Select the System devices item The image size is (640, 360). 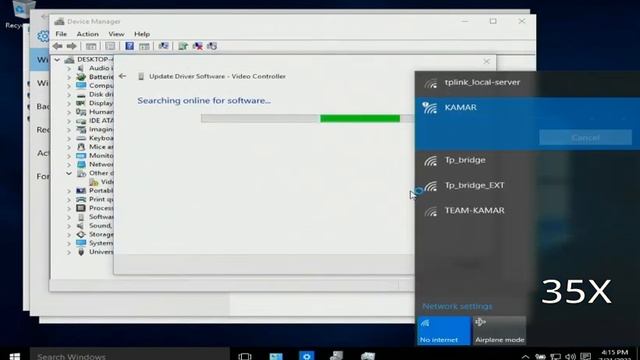pyautogui.click(x=101, y=243)
